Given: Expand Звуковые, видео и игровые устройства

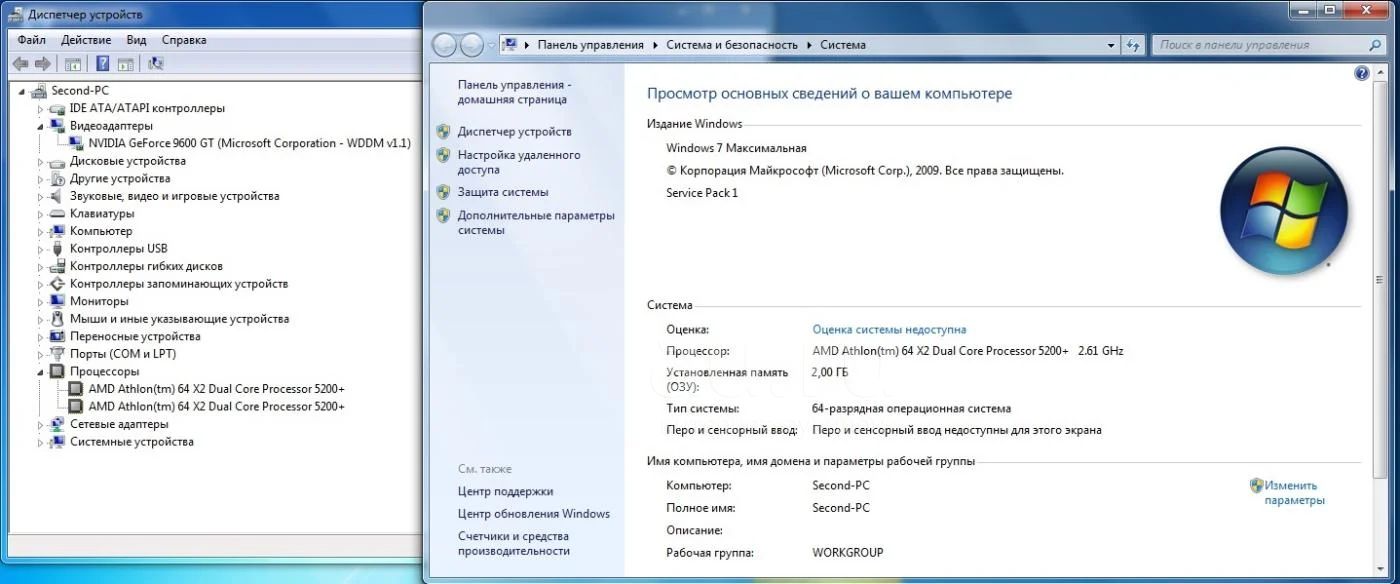Looking at the screenshot, I should point(41,196).
